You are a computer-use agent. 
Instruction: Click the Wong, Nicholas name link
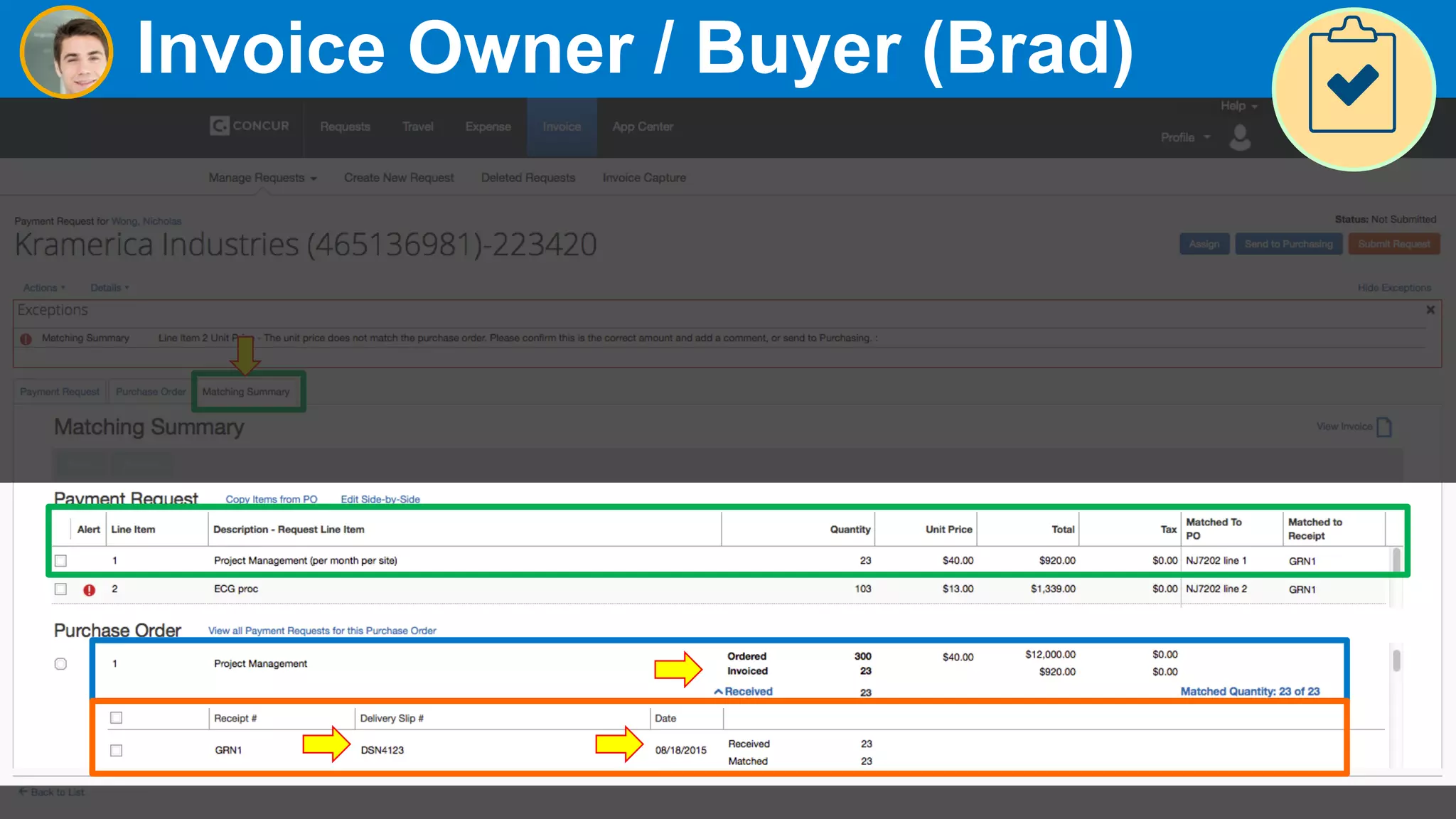click(x=146, y=221)
